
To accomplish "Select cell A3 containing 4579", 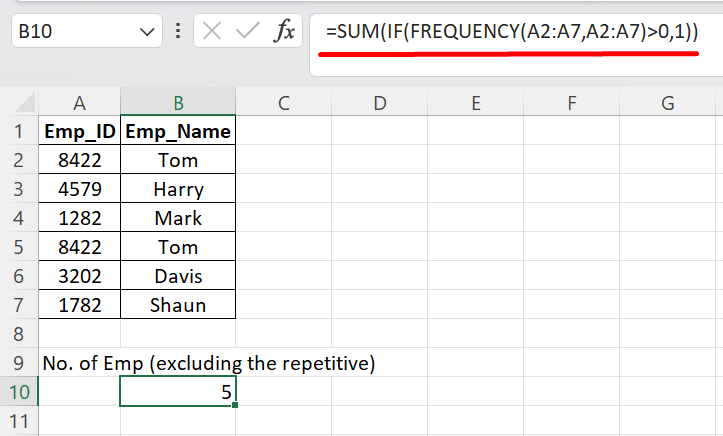I will [79, 189].
